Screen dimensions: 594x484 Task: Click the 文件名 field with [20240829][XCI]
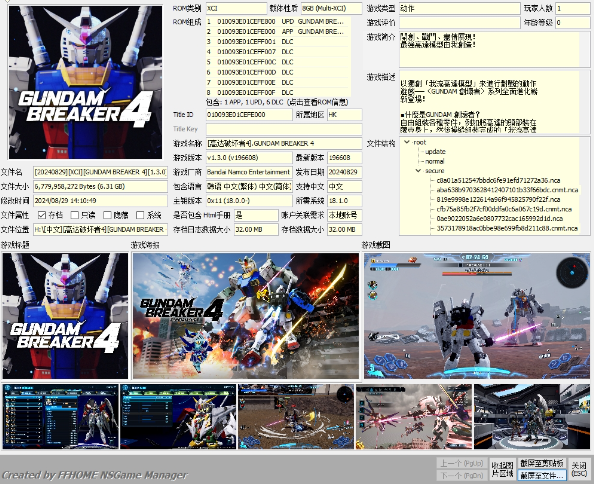click(x=100, y=172)
